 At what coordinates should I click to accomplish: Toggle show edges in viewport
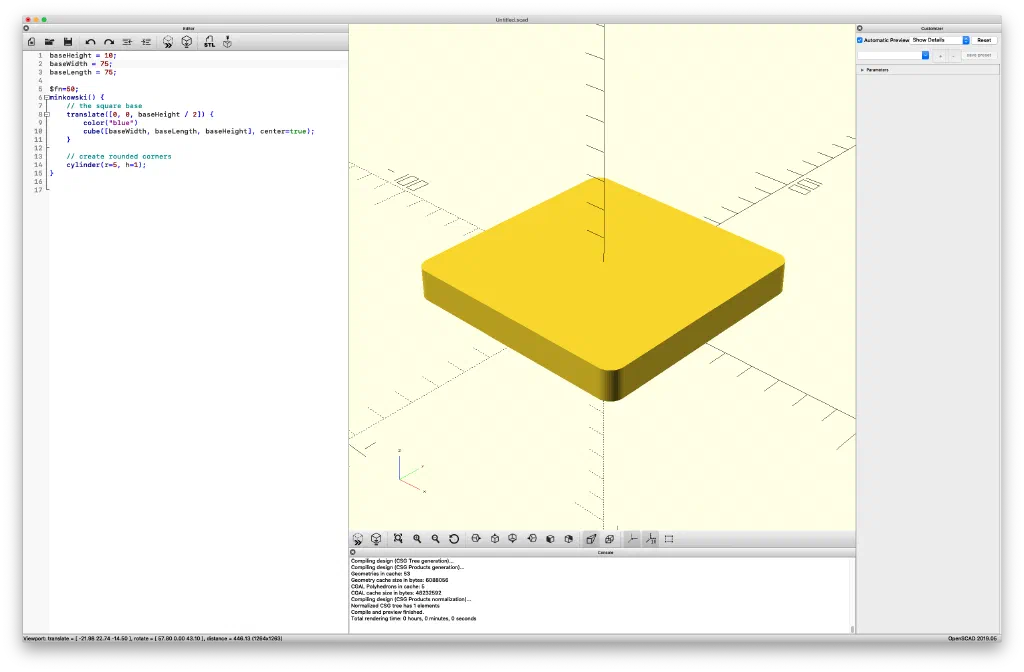coord(669,539)
